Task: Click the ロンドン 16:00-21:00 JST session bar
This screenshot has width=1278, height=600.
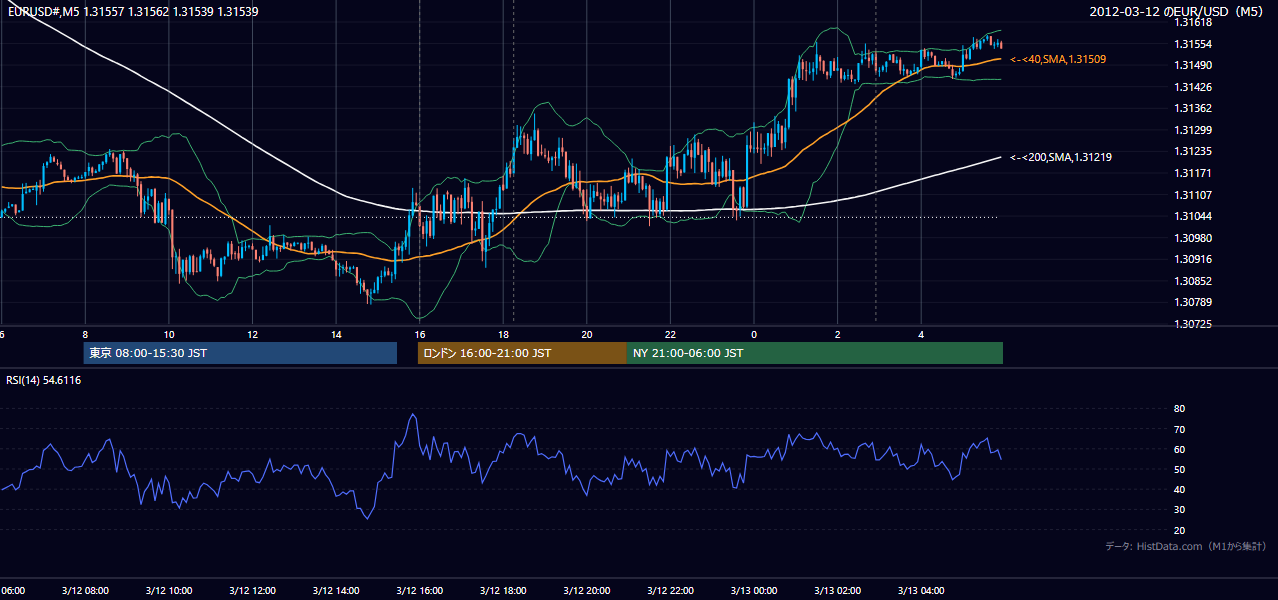Action: coord(522,353)
